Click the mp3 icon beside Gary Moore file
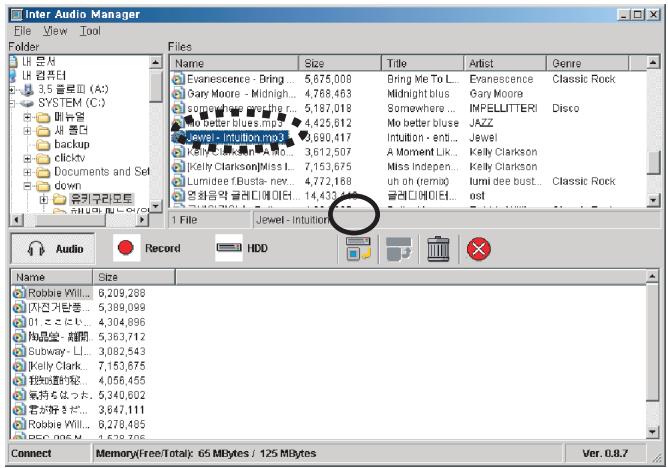 click(178, 94)
